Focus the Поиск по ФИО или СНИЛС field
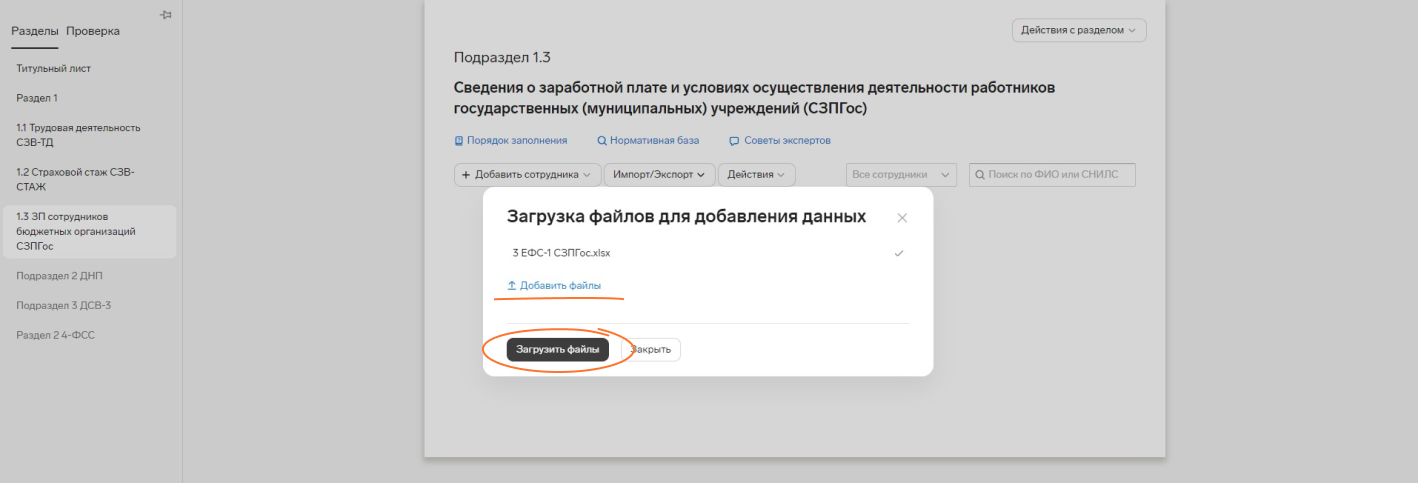The width and height of the screenshot is (1418, 483). click(x=1052, y=175)
